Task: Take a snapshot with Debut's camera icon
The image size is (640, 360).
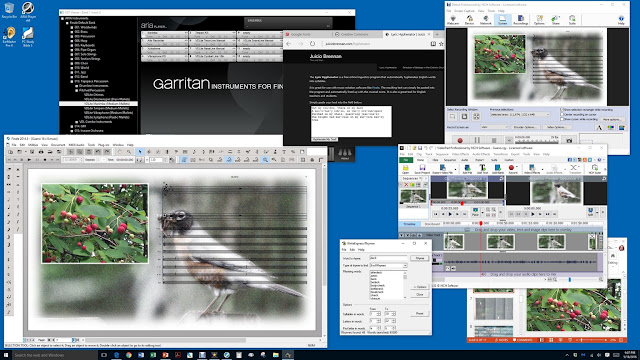Action: click(x=569, y=140)
